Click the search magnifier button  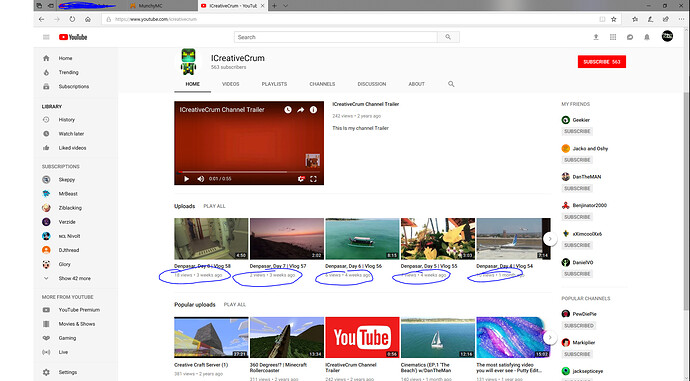click(x=448, y=37)
